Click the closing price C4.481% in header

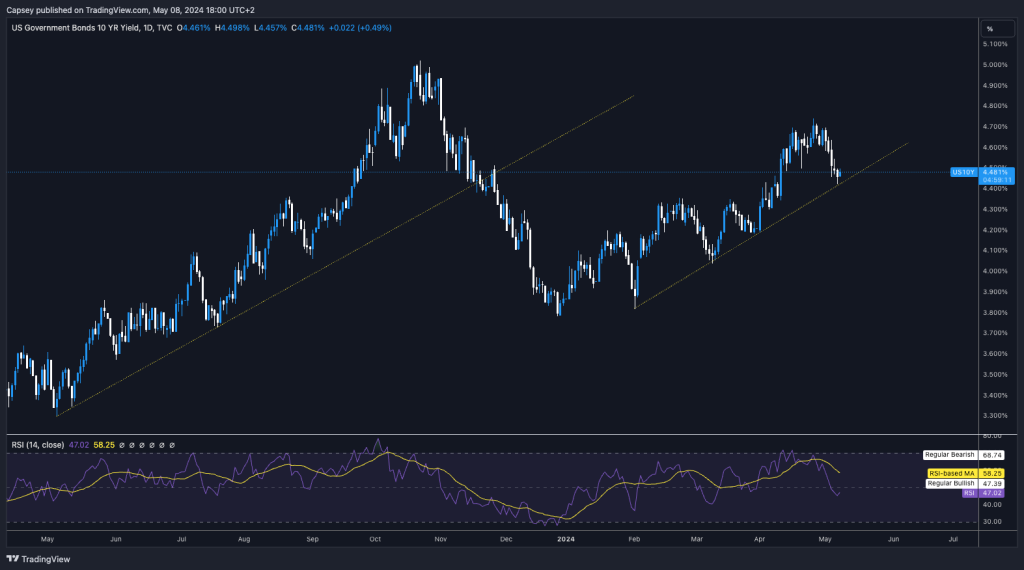click(x=311, y=28)
